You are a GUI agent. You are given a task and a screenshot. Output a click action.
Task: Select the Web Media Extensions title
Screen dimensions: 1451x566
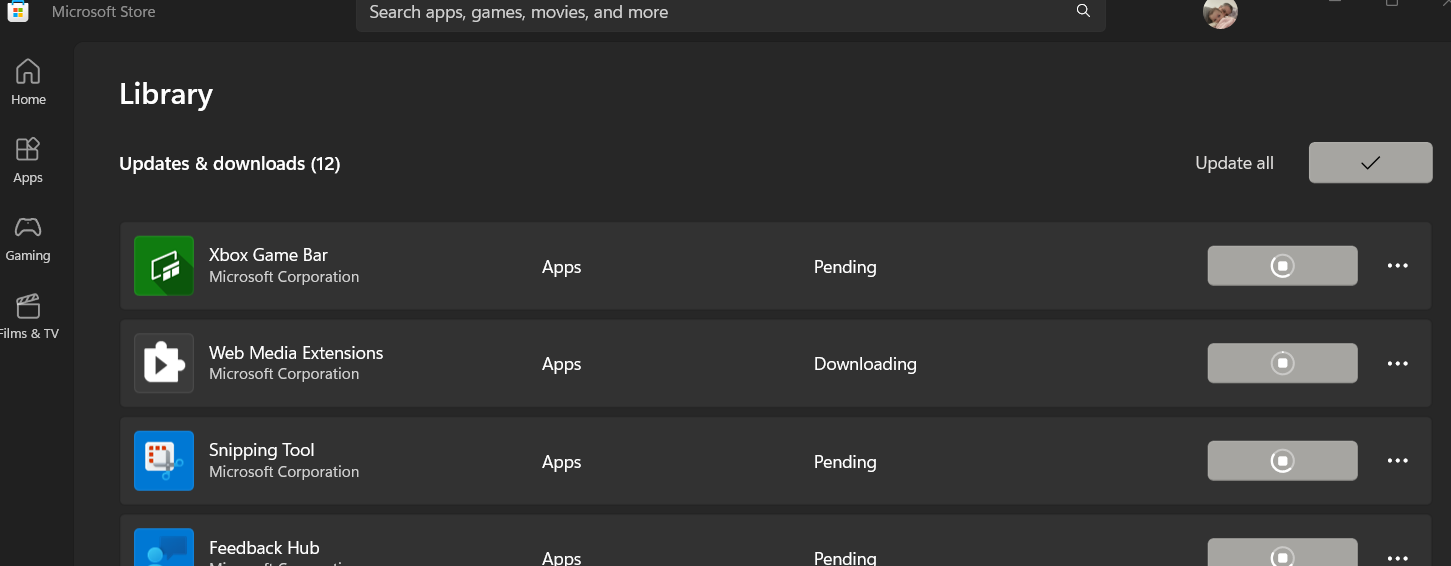(296, 353)
